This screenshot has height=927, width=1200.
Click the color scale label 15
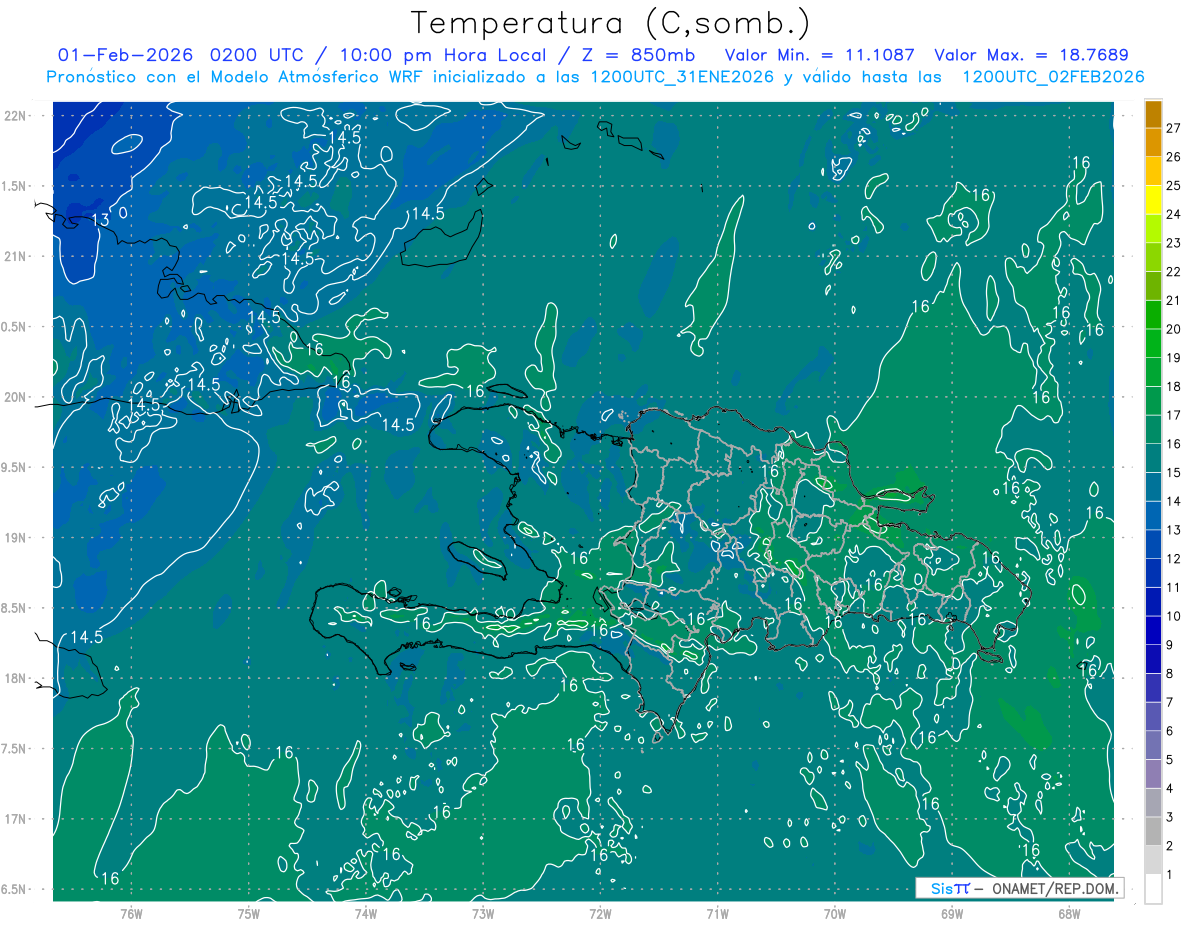pos(1174,472)
